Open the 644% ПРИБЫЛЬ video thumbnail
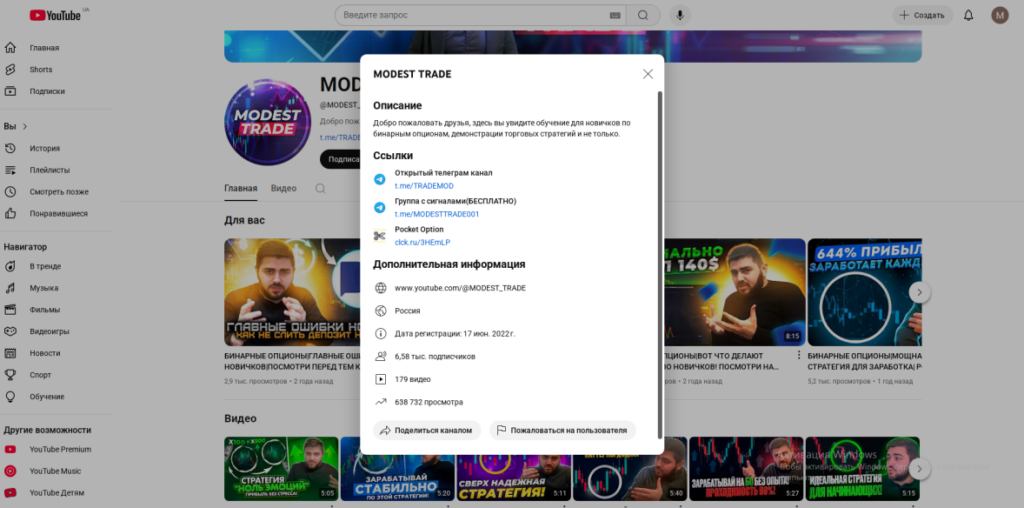Image resolution: width=1024 pixels, height=508 pixels. (865, 292)
